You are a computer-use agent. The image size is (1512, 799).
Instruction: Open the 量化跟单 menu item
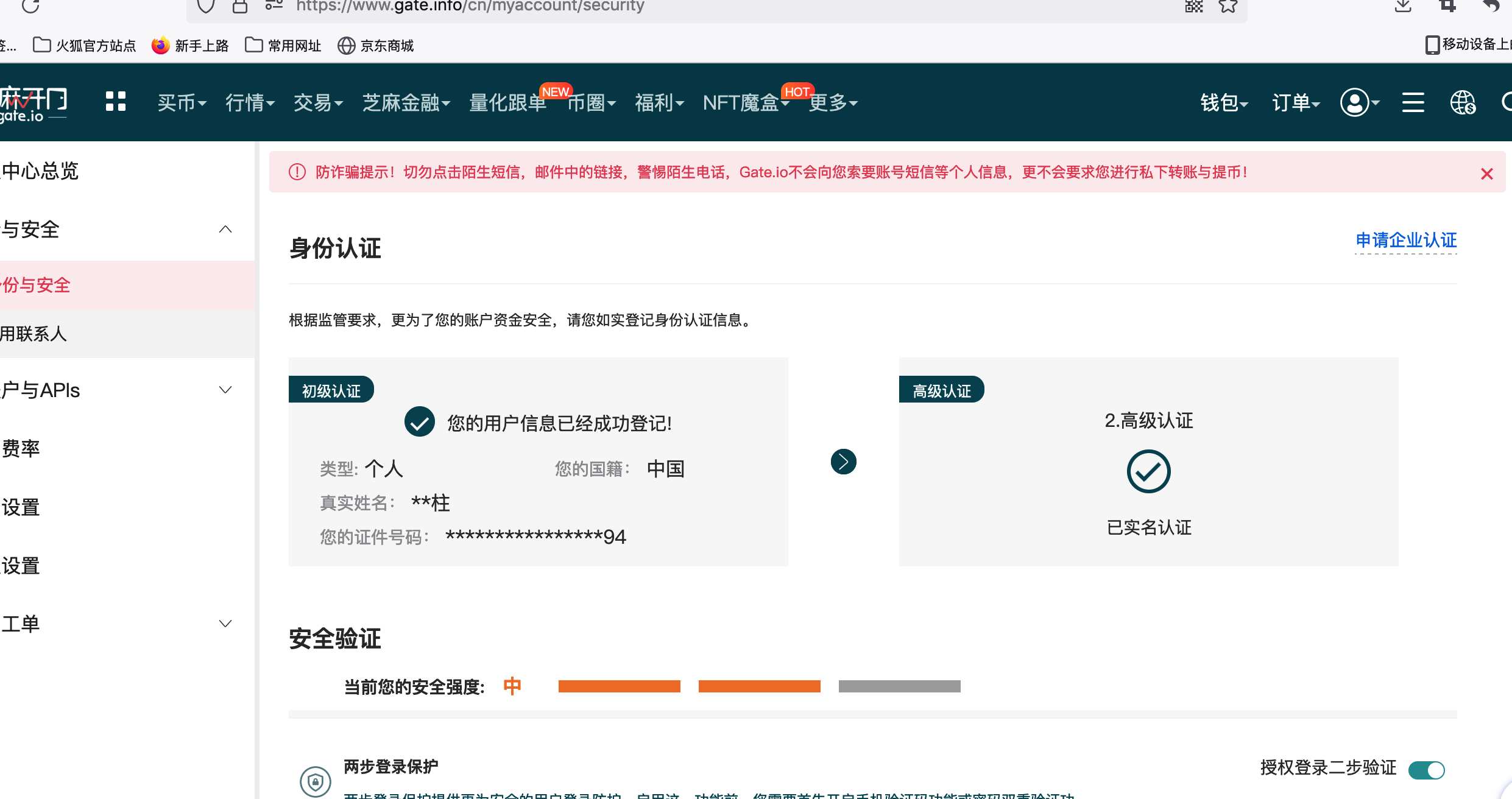pyautogui.click(x=507, y=102)
